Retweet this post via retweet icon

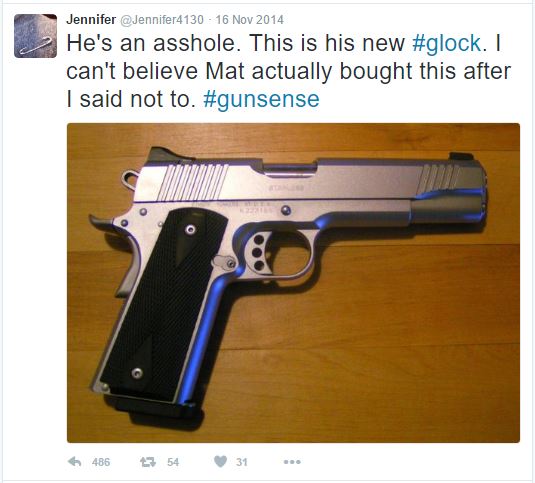[148, 462]
